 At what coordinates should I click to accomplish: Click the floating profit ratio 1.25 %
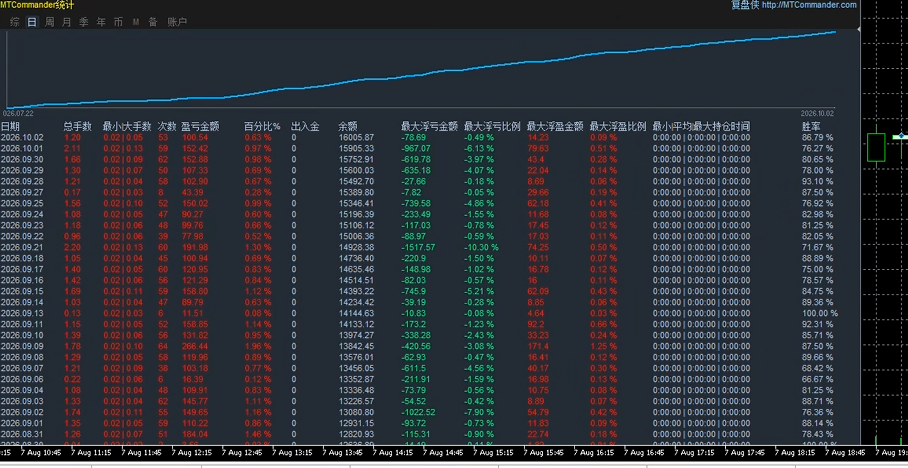603,346
